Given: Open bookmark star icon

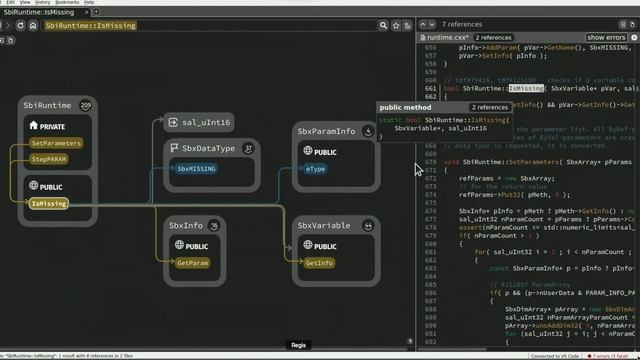Looking at the screenshot, I should 396,26.
